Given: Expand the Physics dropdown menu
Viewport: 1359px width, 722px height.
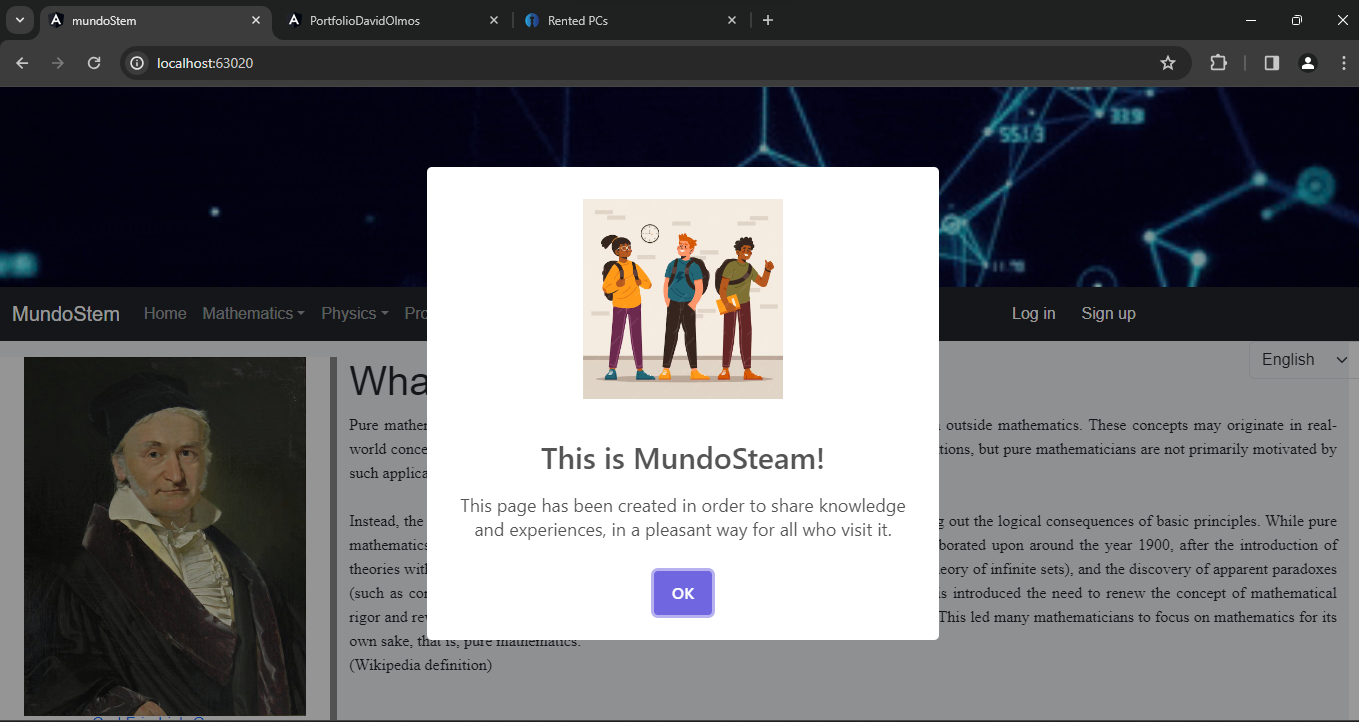Looking at the screenshot, I should tap(355, 314).
